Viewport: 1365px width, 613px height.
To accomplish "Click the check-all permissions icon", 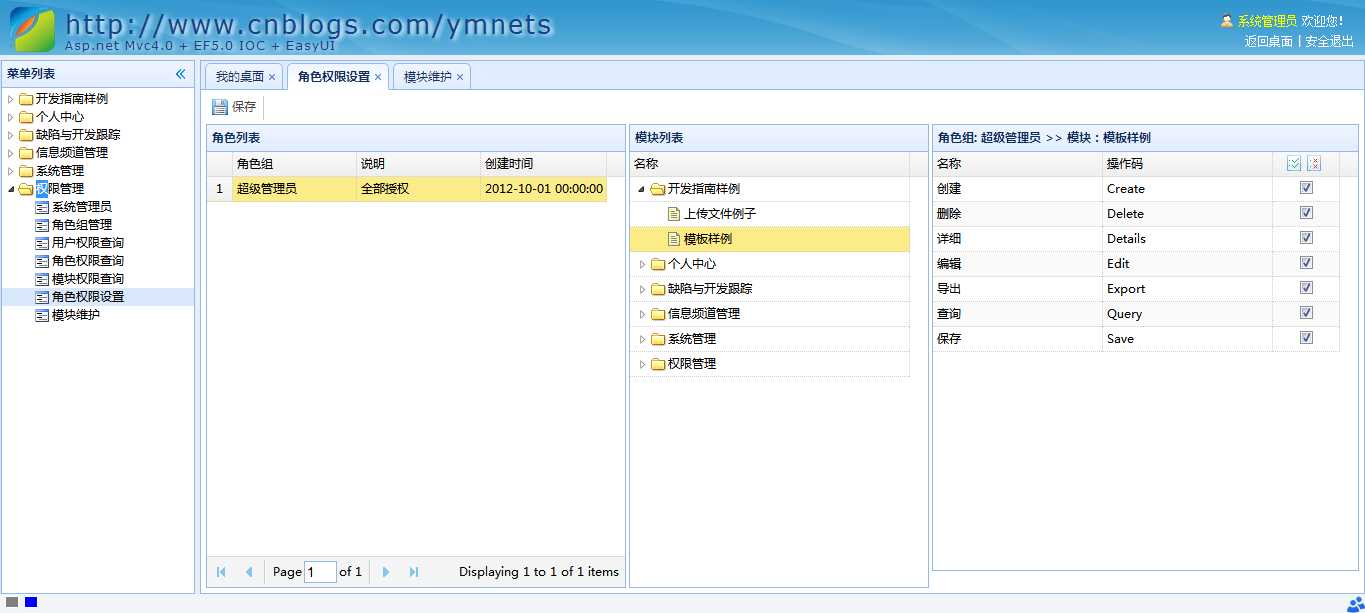I will click(1294, 163).
